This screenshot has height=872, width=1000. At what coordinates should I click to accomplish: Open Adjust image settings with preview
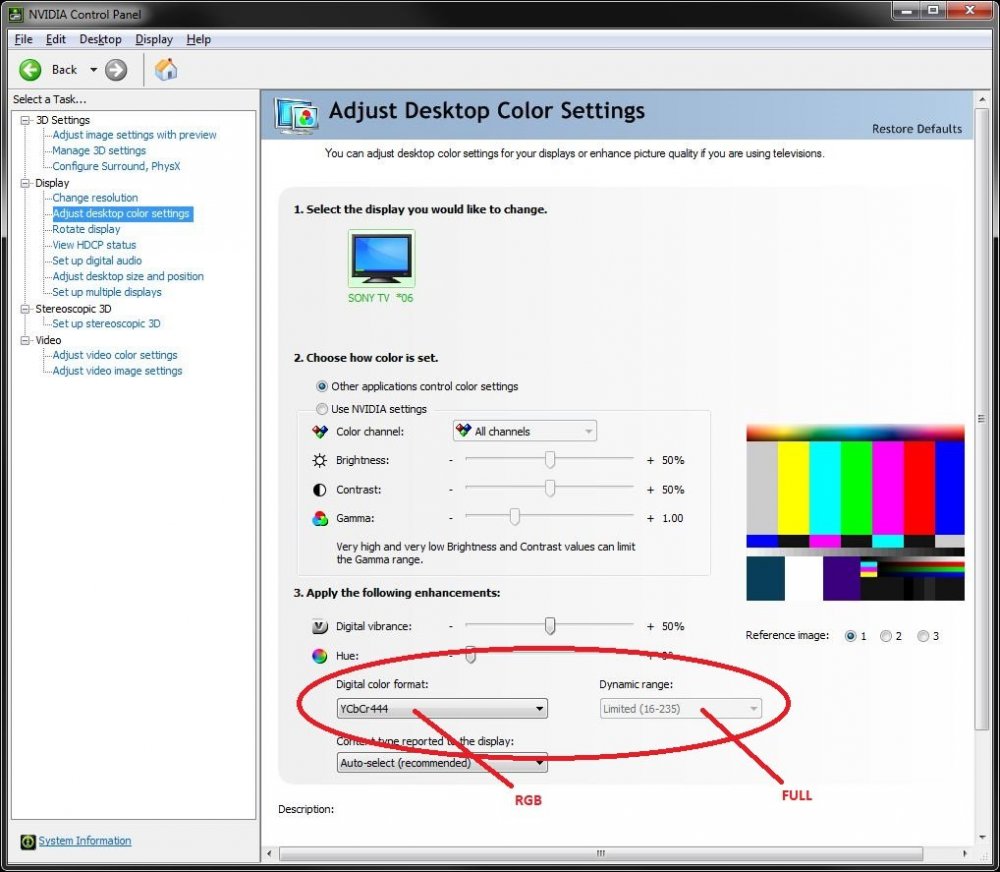[135, 135]
